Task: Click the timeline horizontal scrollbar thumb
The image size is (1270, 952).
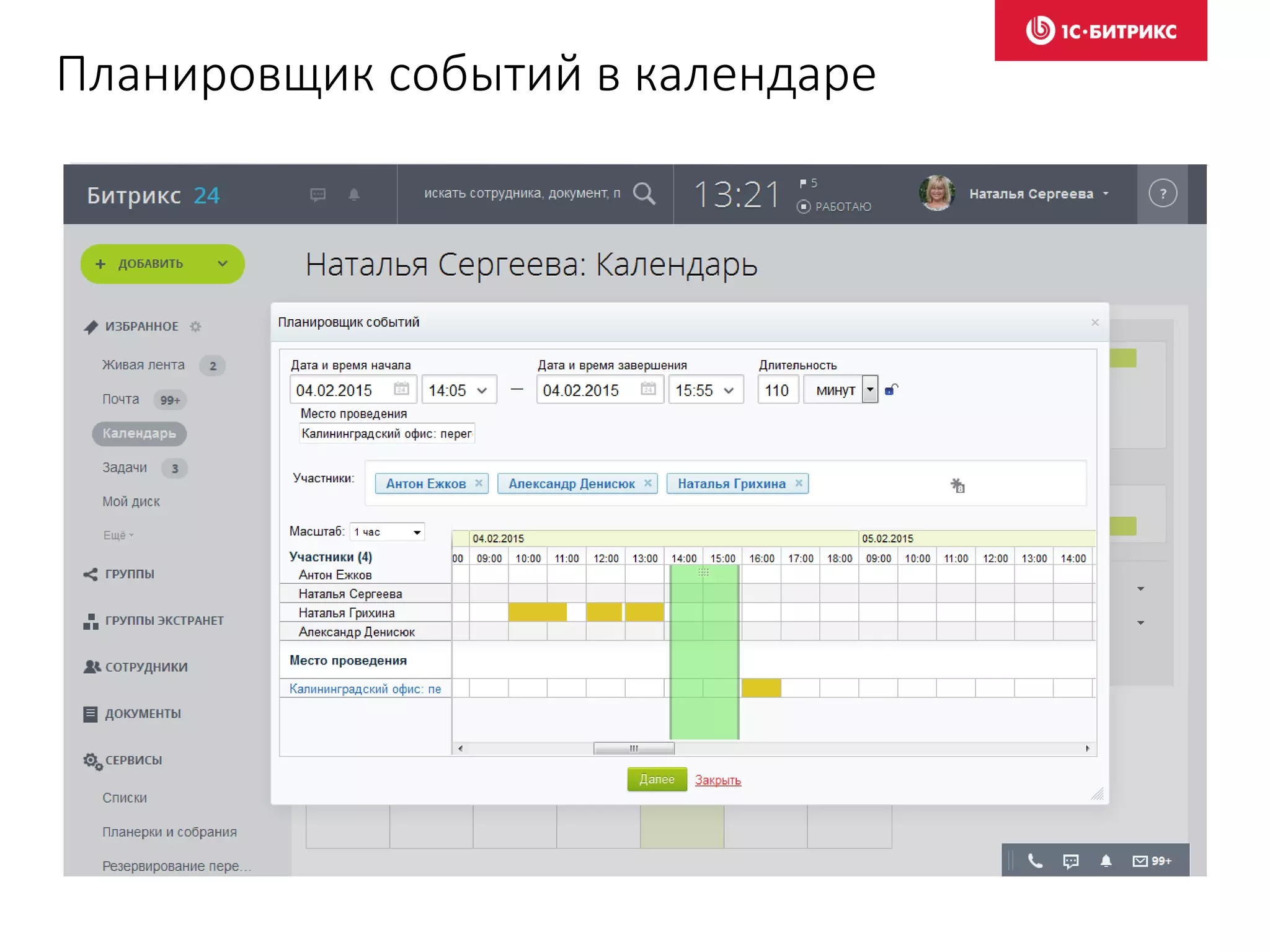Action: [634, 749]
